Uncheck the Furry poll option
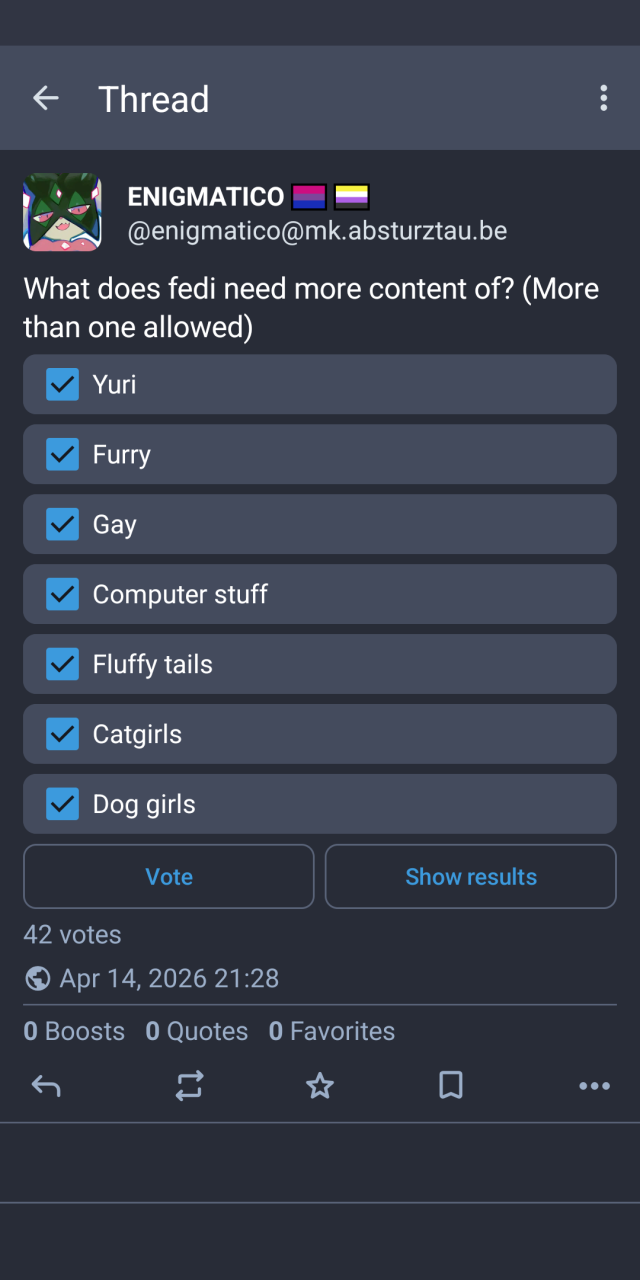 [x=63, y=454]
